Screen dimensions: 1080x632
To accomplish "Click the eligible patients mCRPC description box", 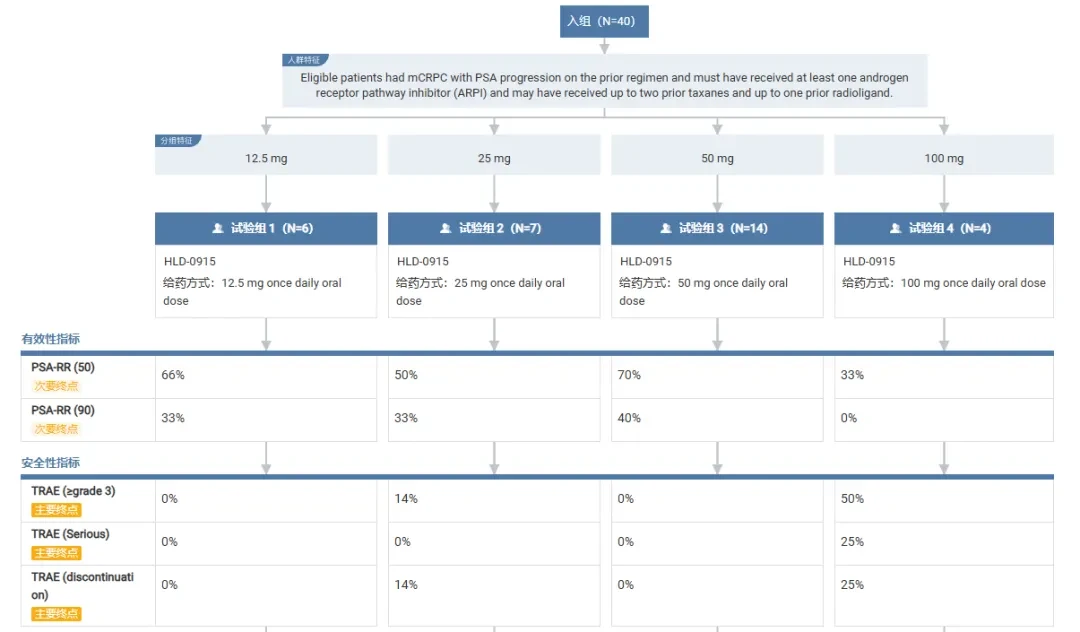I will pos(604,81).
